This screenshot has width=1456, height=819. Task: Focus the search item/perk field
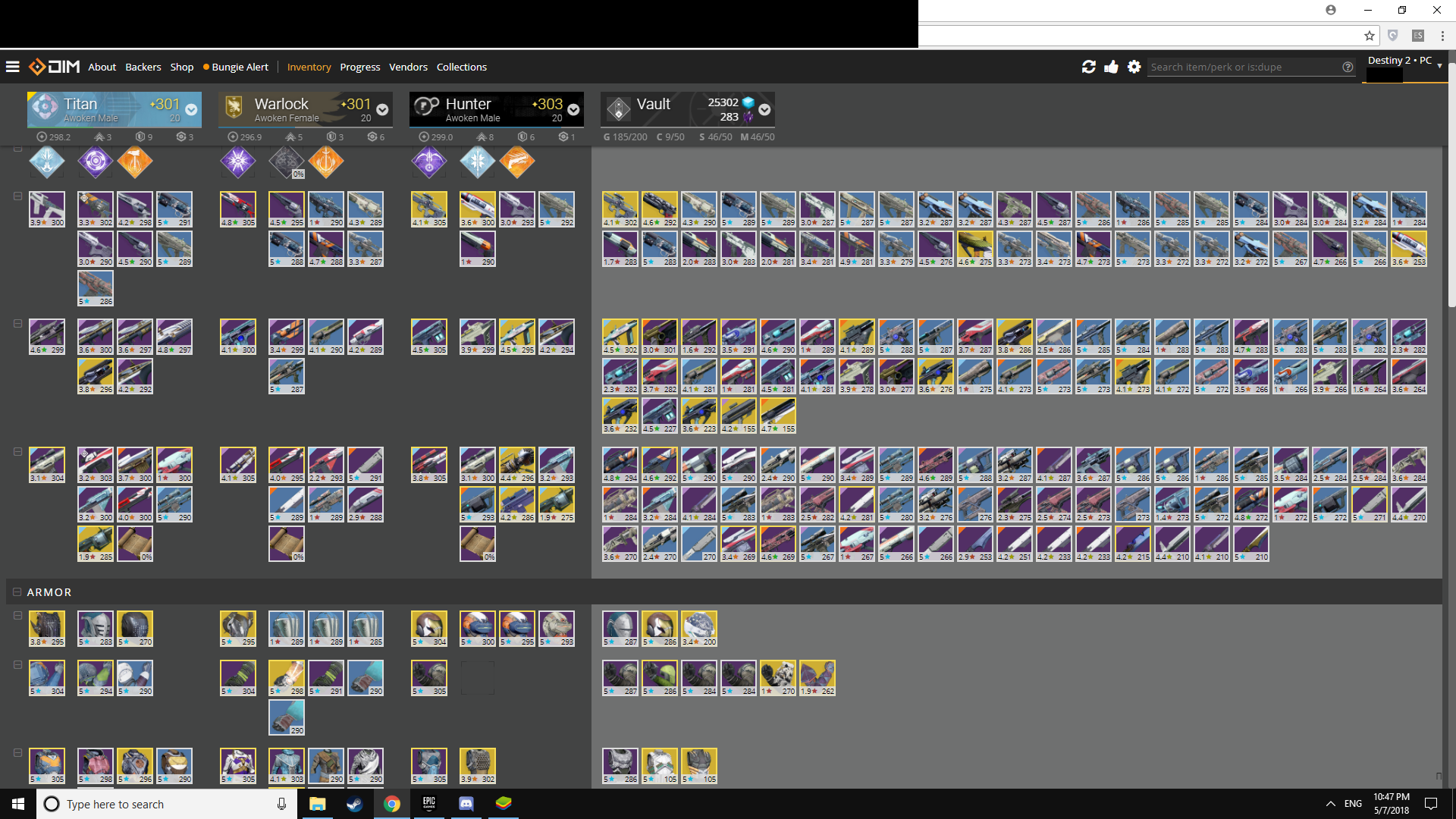(x=1244, y=67)
